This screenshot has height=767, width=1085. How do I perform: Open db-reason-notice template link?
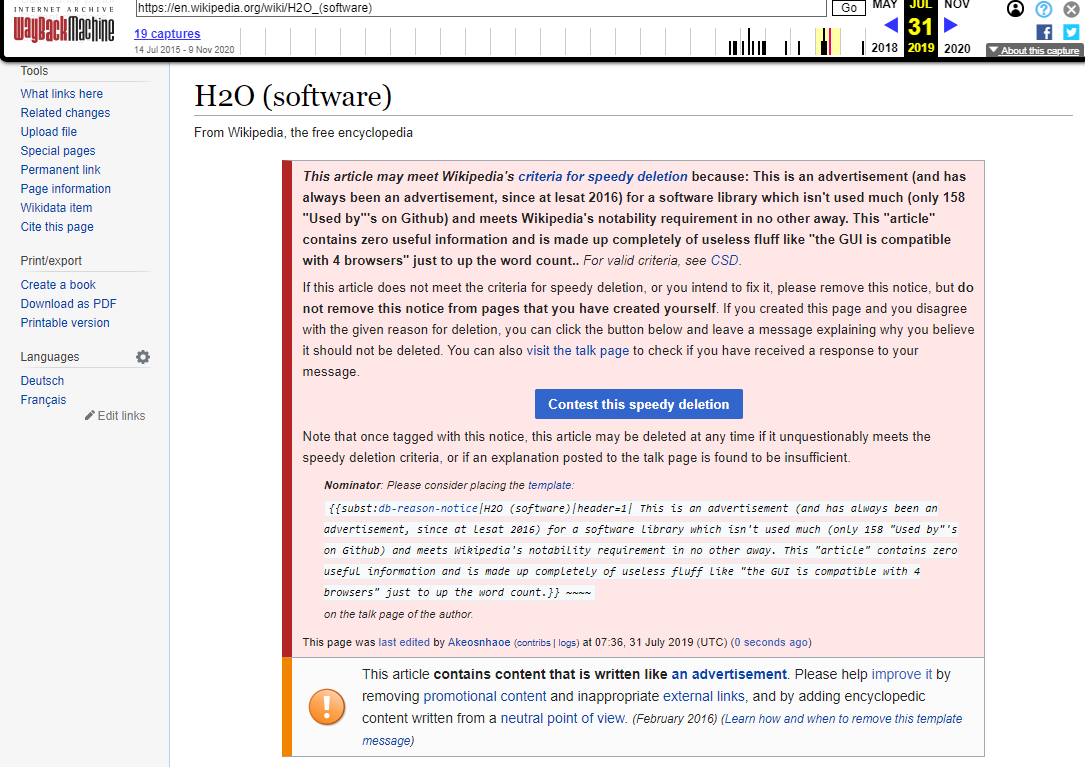click(428, 508)
